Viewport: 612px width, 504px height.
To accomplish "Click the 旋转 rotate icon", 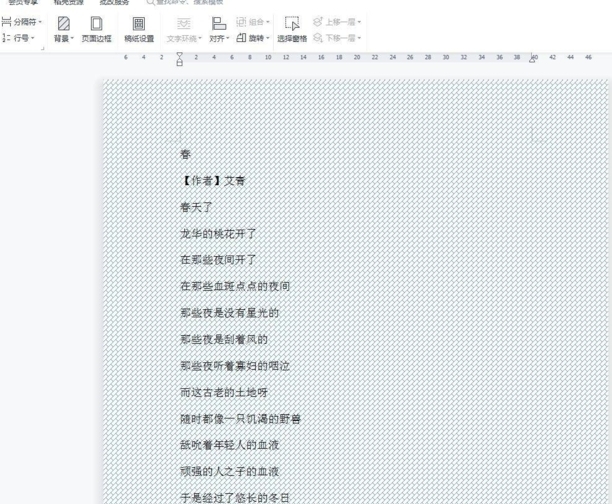I will (241, 38).
